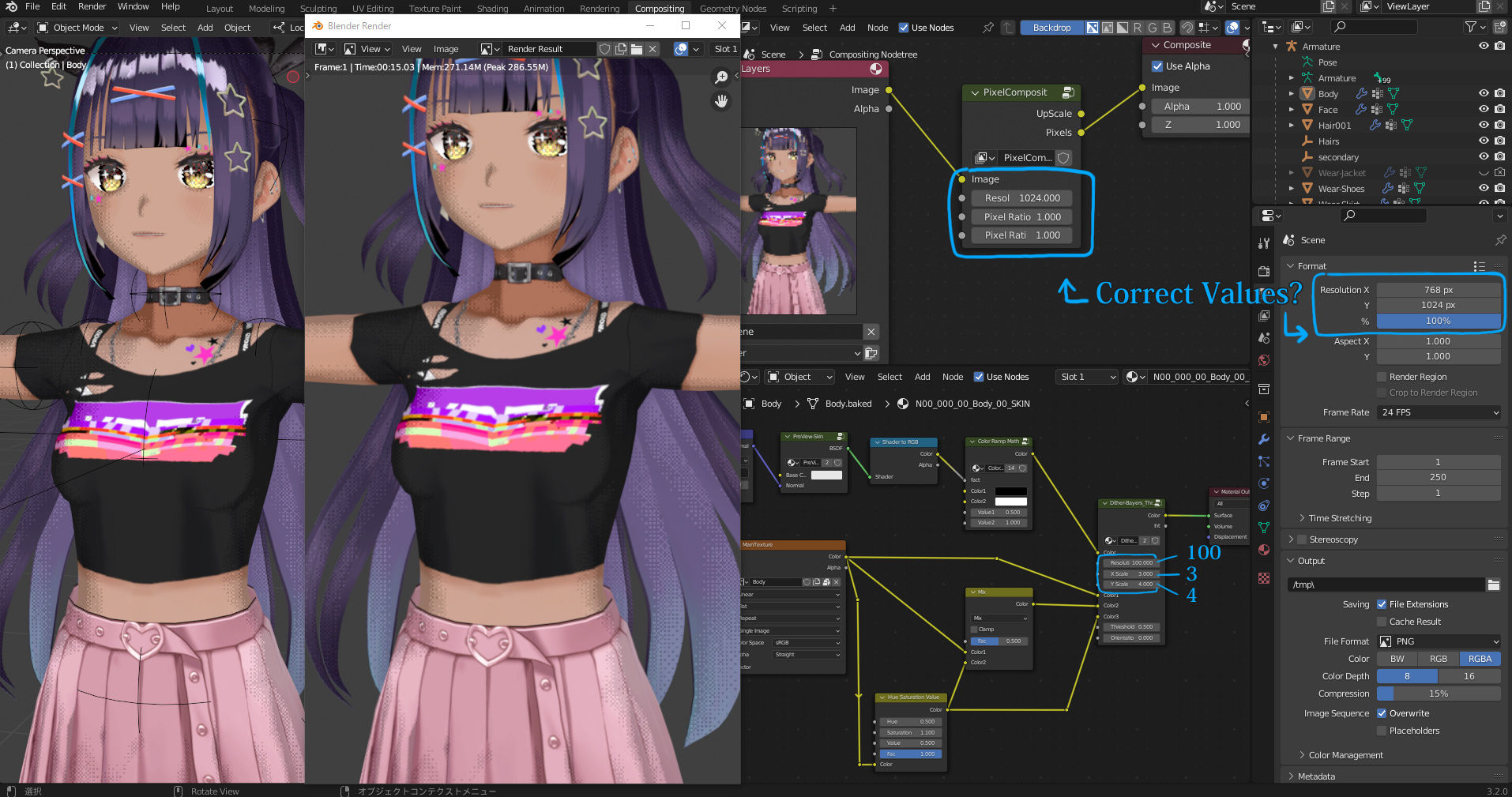Enable the Render Region checkbox
The height and width of the screenshot is (797, 1512).
1382,377
